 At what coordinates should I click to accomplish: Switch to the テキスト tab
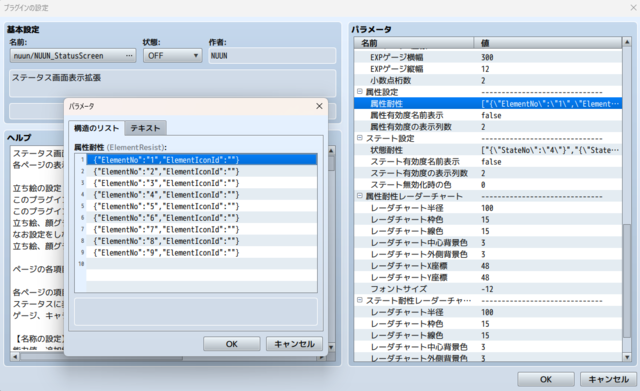[145, 128]
